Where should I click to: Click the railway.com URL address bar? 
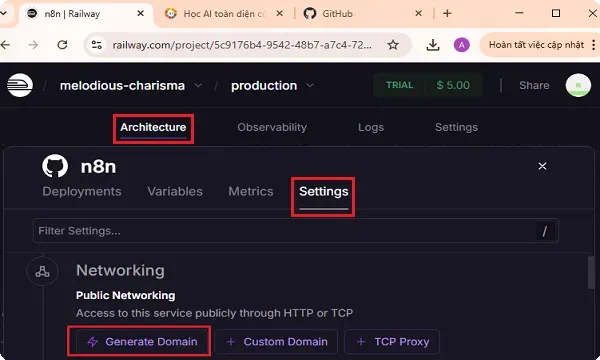pyautogui.click(x=242, y=45)
